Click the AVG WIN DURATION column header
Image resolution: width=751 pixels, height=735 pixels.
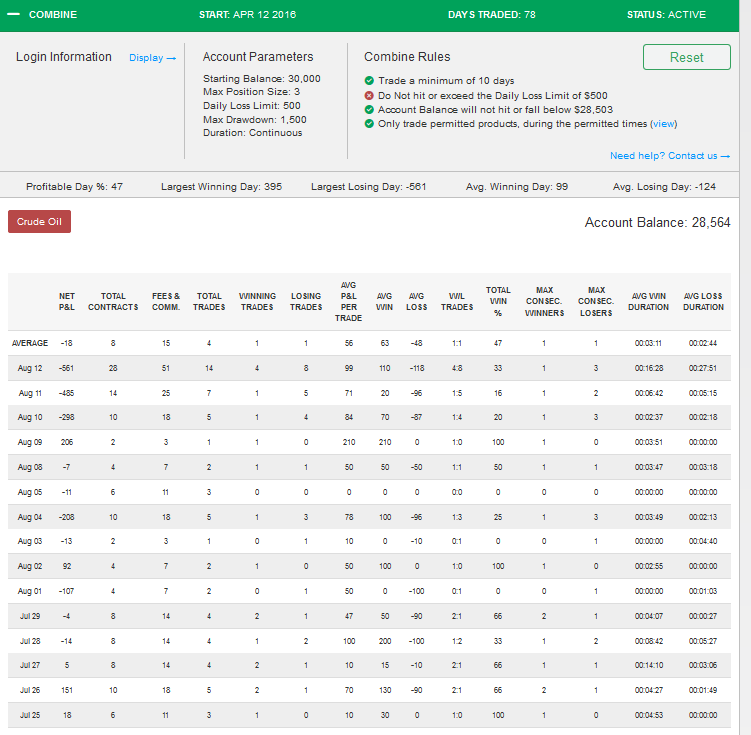pyautogui.click(x=649, y=302)
